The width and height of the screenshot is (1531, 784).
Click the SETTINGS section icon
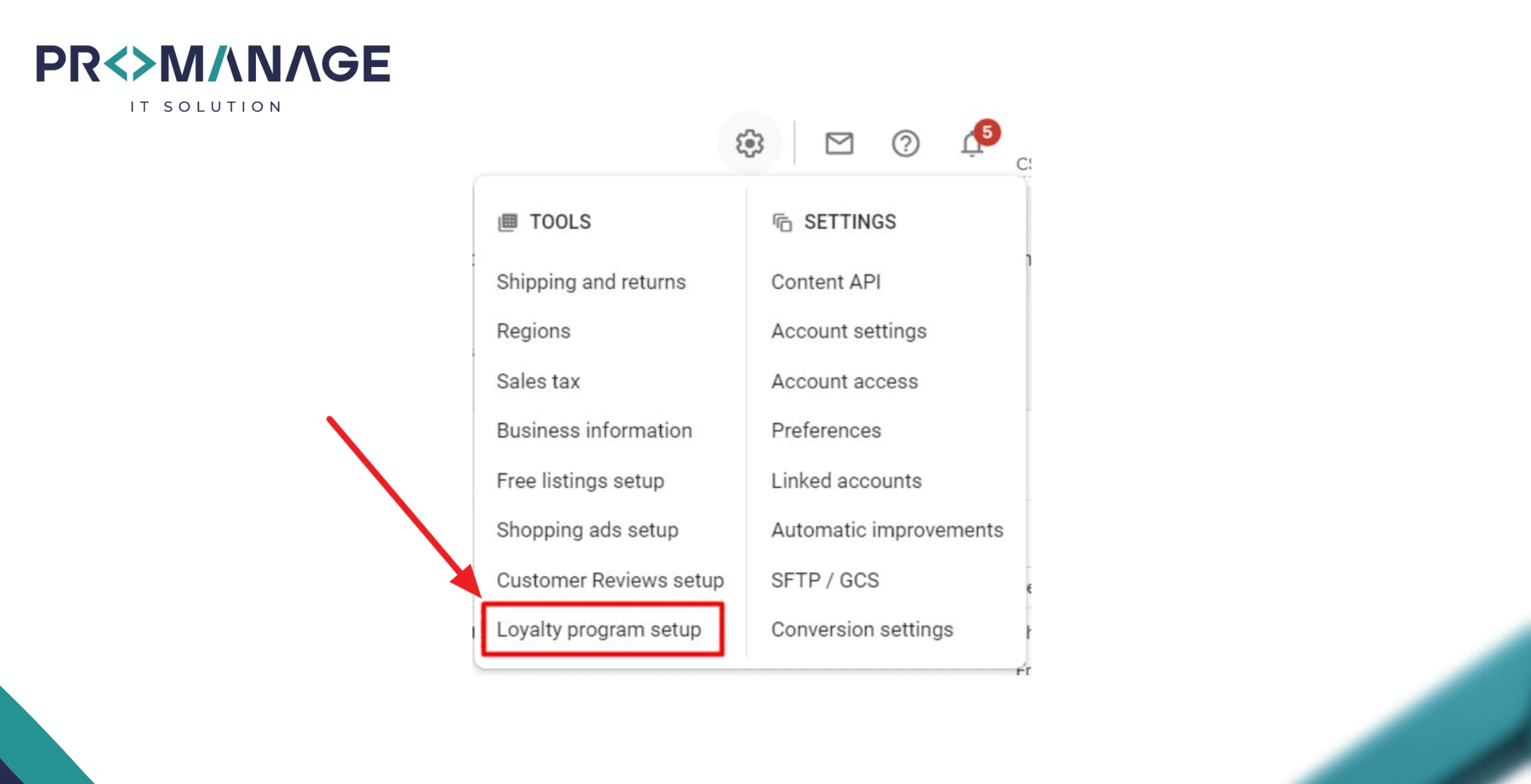click(x=782, y=221)
